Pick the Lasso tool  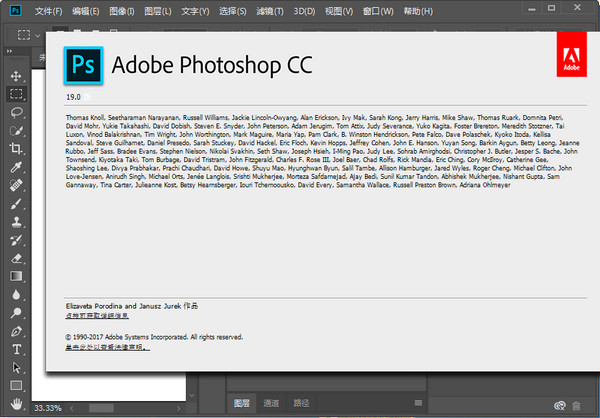click(16, 112)
